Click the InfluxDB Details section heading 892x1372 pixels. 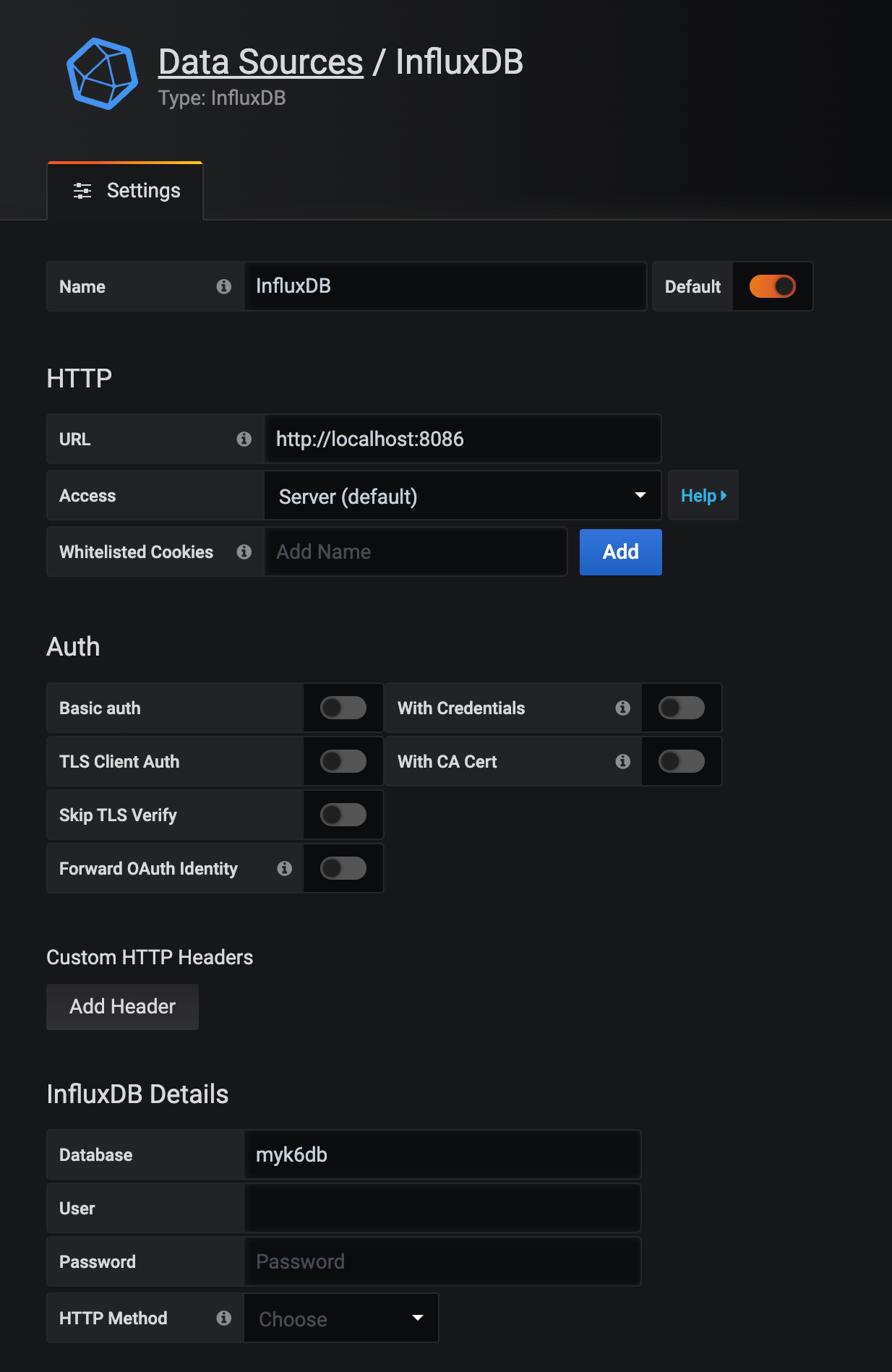point(137,1094)
